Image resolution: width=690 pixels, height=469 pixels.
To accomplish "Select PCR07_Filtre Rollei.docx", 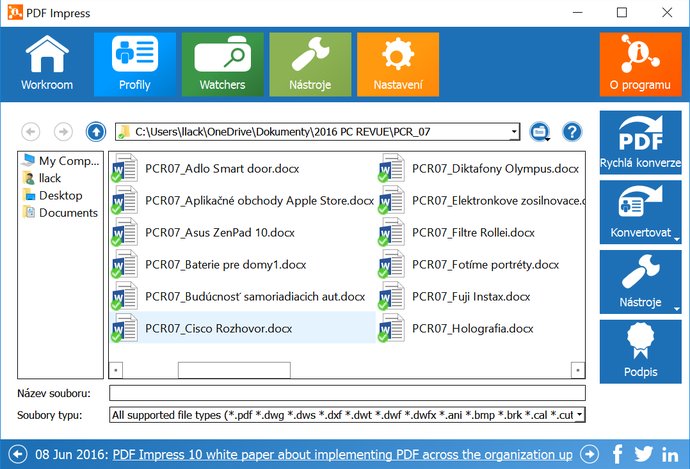I will pyautogui.click(x=456, y=232).
